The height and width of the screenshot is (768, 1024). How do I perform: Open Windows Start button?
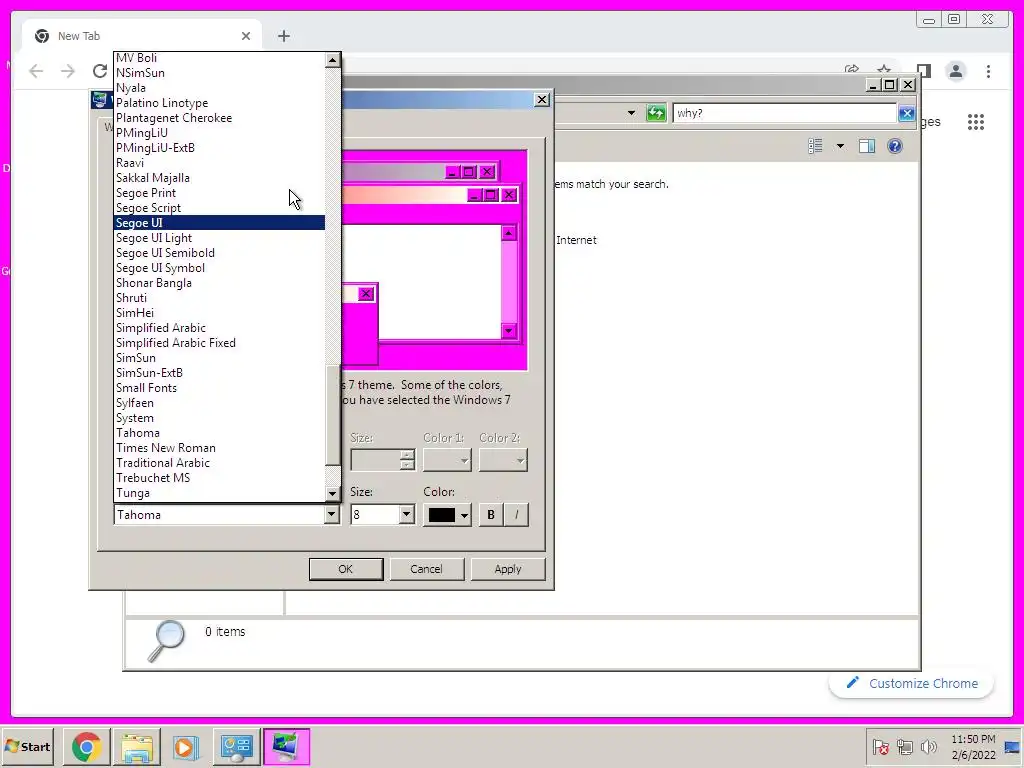[27, 746]
